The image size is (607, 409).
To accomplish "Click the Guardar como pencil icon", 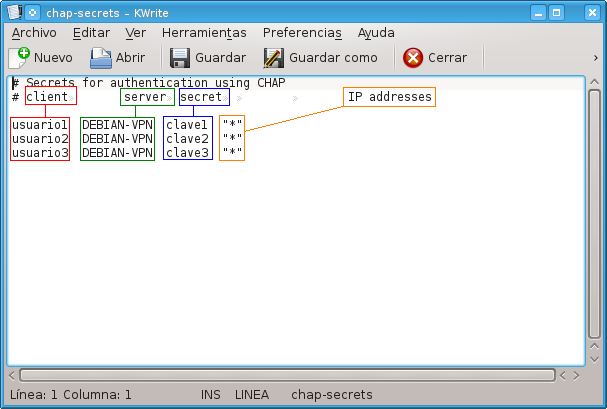I will point(274,58).
